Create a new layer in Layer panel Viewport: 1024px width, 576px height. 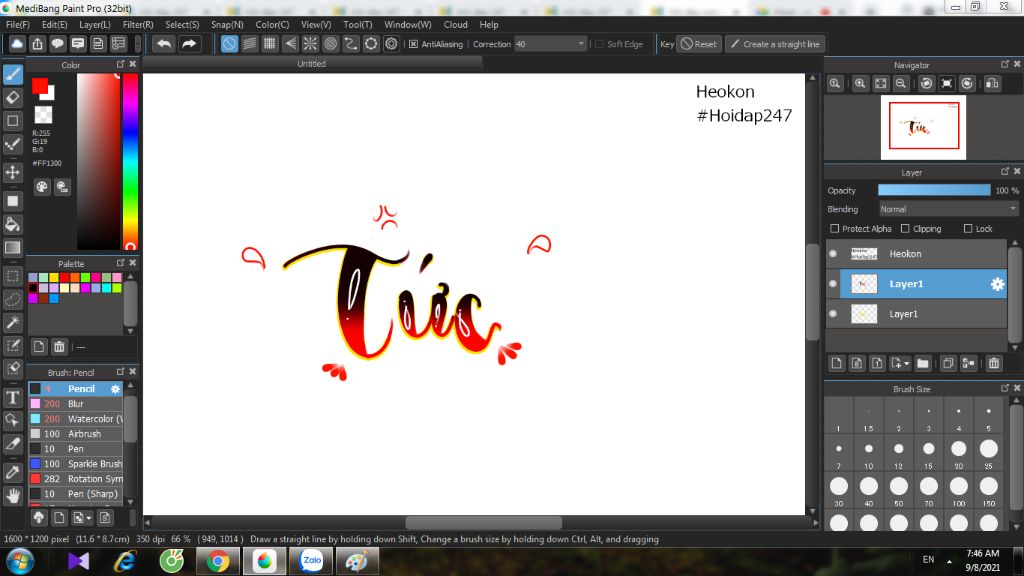837,363
